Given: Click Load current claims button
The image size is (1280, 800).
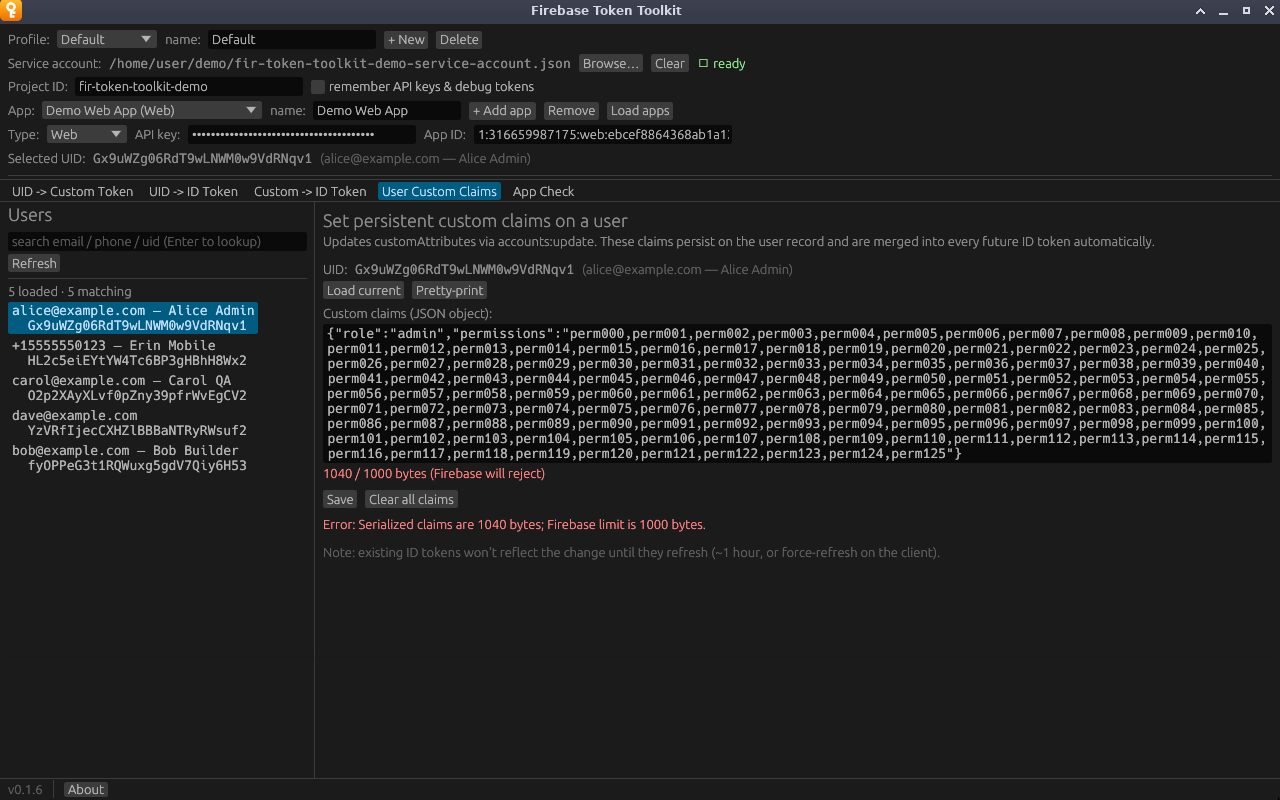Looking at the screenshot, I should pyautogui.click(x=363, y=290).
